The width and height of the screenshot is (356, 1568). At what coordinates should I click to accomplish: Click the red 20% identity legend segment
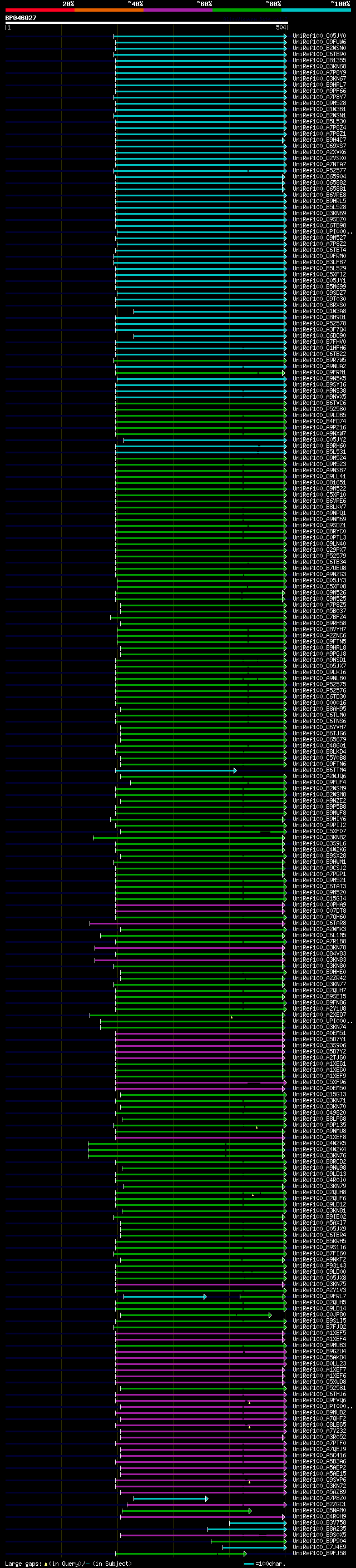(x=39, y=10)
